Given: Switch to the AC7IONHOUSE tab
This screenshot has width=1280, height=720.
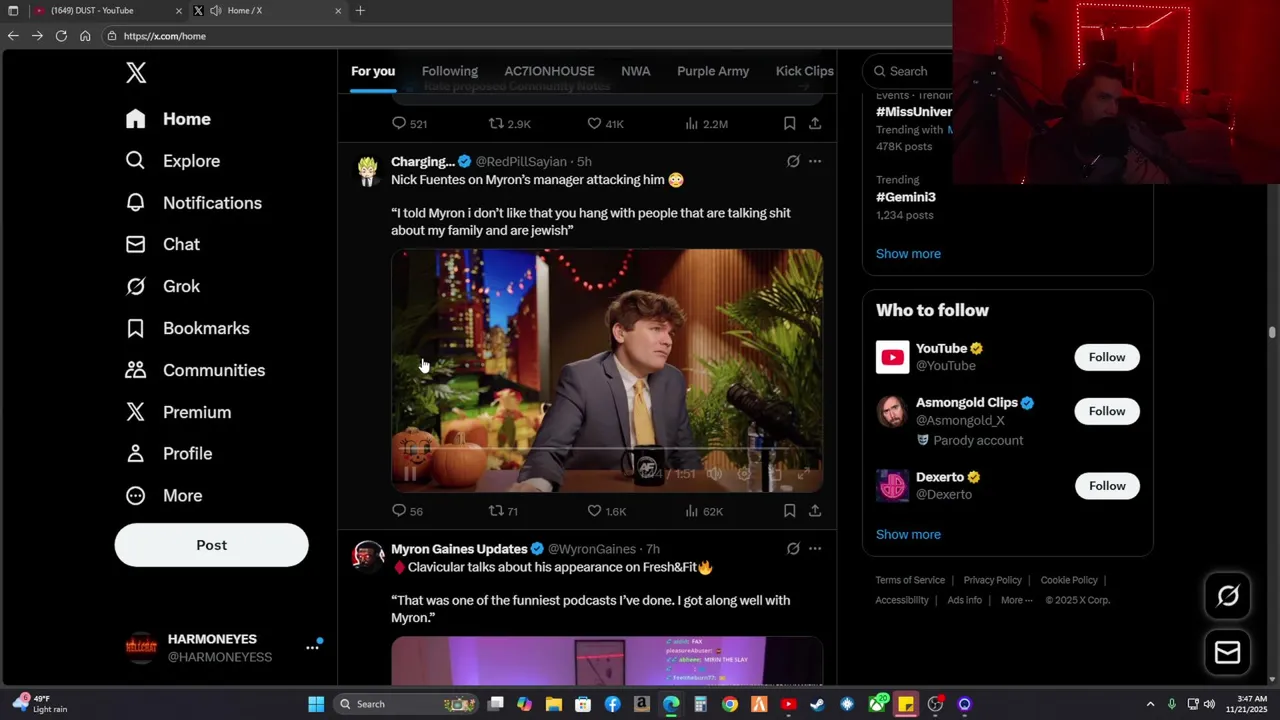Looking at the screenshot, I should pyautogui.click(x=549, y=71).
